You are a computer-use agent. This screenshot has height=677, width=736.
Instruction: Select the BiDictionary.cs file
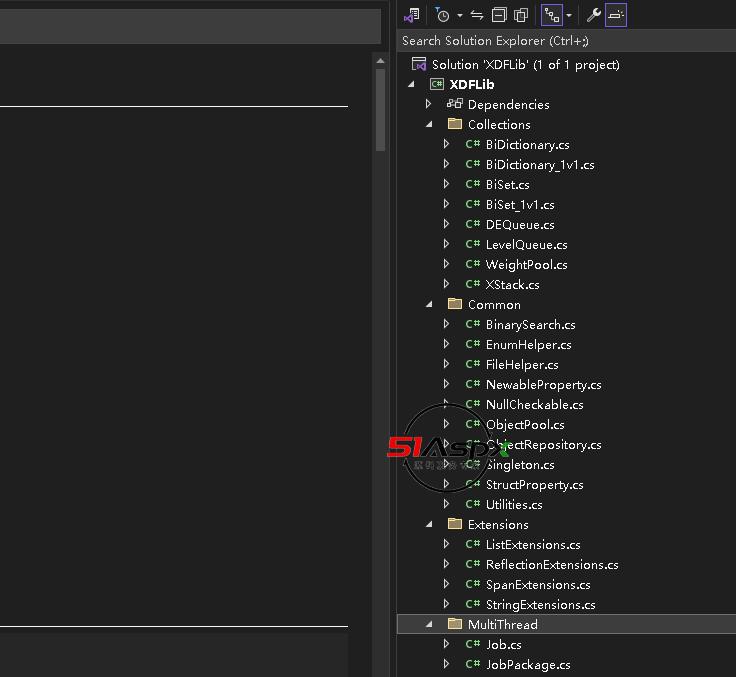point(527,145)
